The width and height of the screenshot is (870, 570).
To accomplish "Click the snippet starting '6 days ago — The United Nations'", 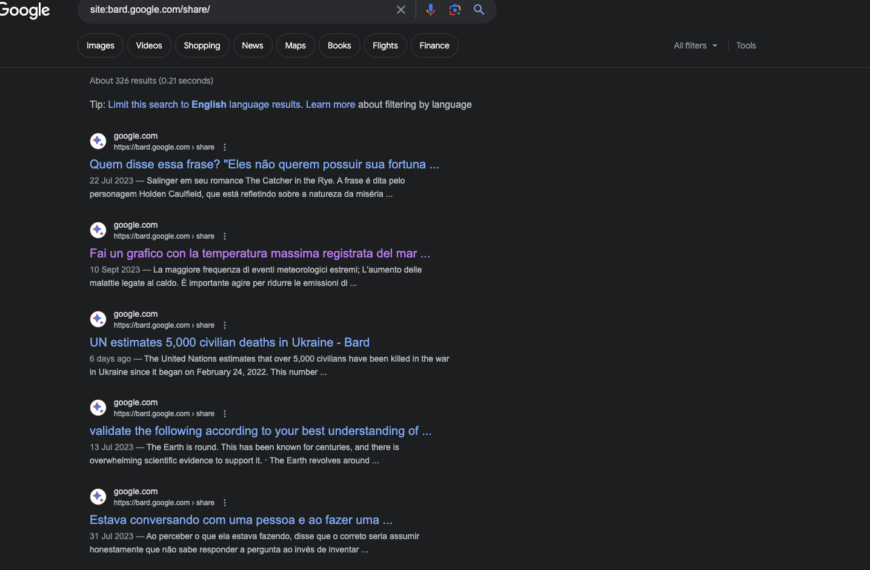I will click(x=269, y=365).
